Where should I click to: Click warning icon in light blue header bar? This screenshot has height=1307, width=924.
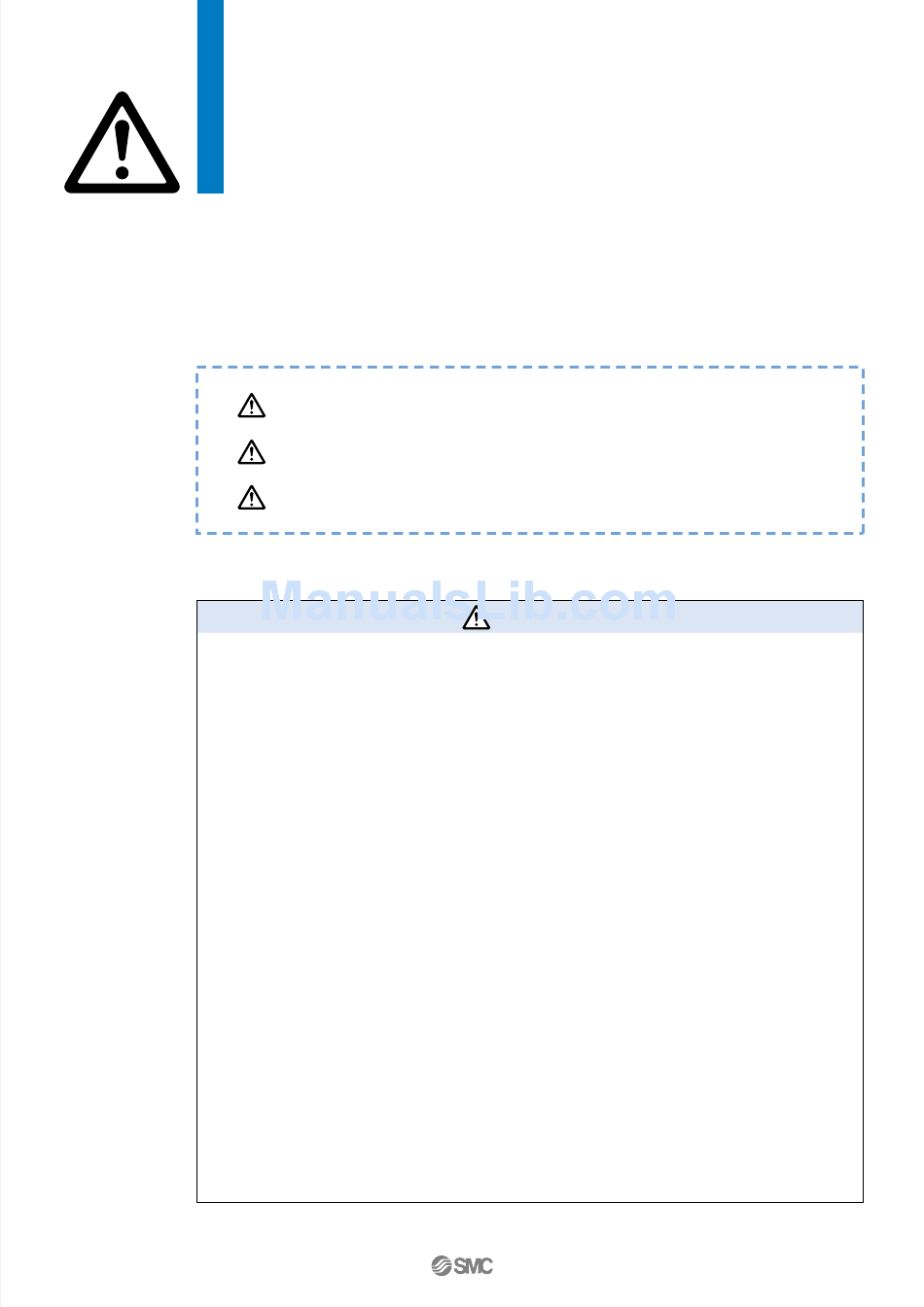pyautogui.click(x=476, y=618)
